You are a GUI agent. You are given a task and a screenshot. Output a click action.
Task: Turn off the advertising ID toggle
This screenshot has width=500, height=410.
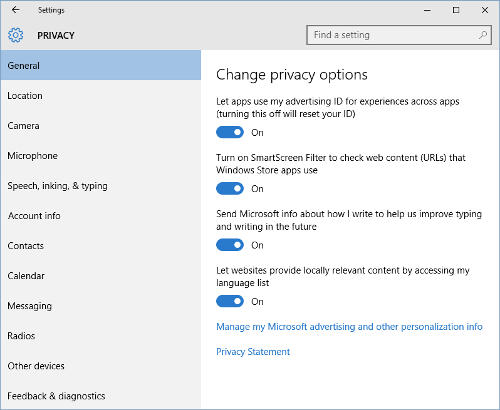[x=230, y=132]
